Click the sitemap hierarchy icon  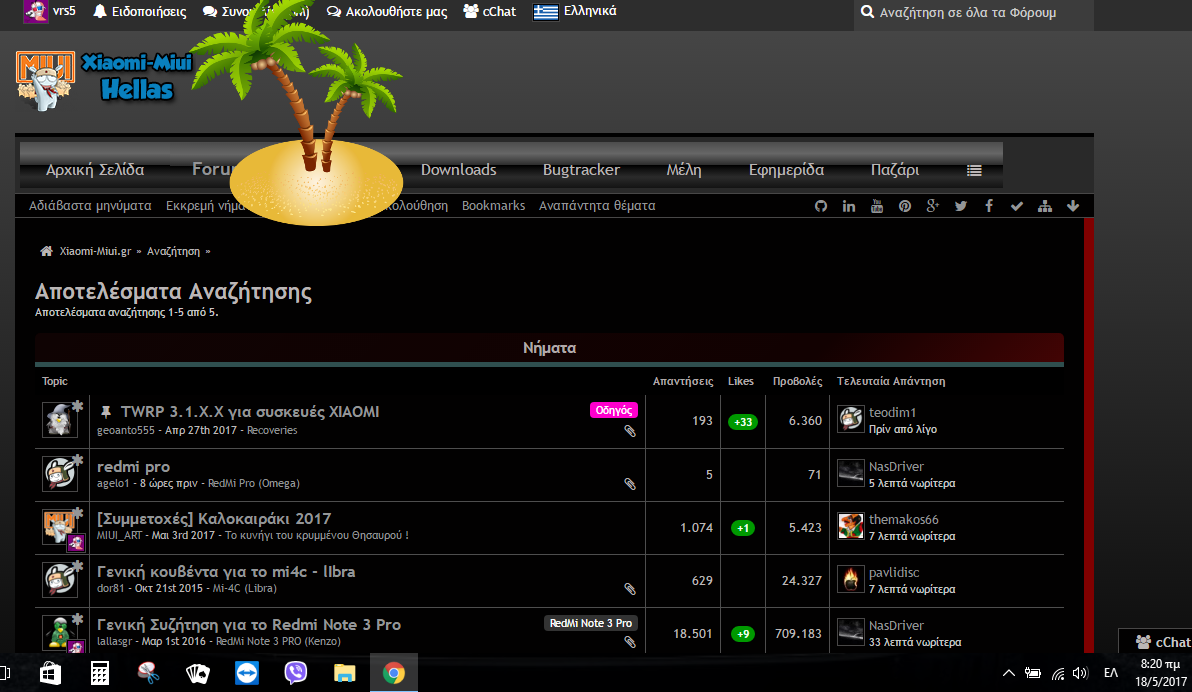1045,206
